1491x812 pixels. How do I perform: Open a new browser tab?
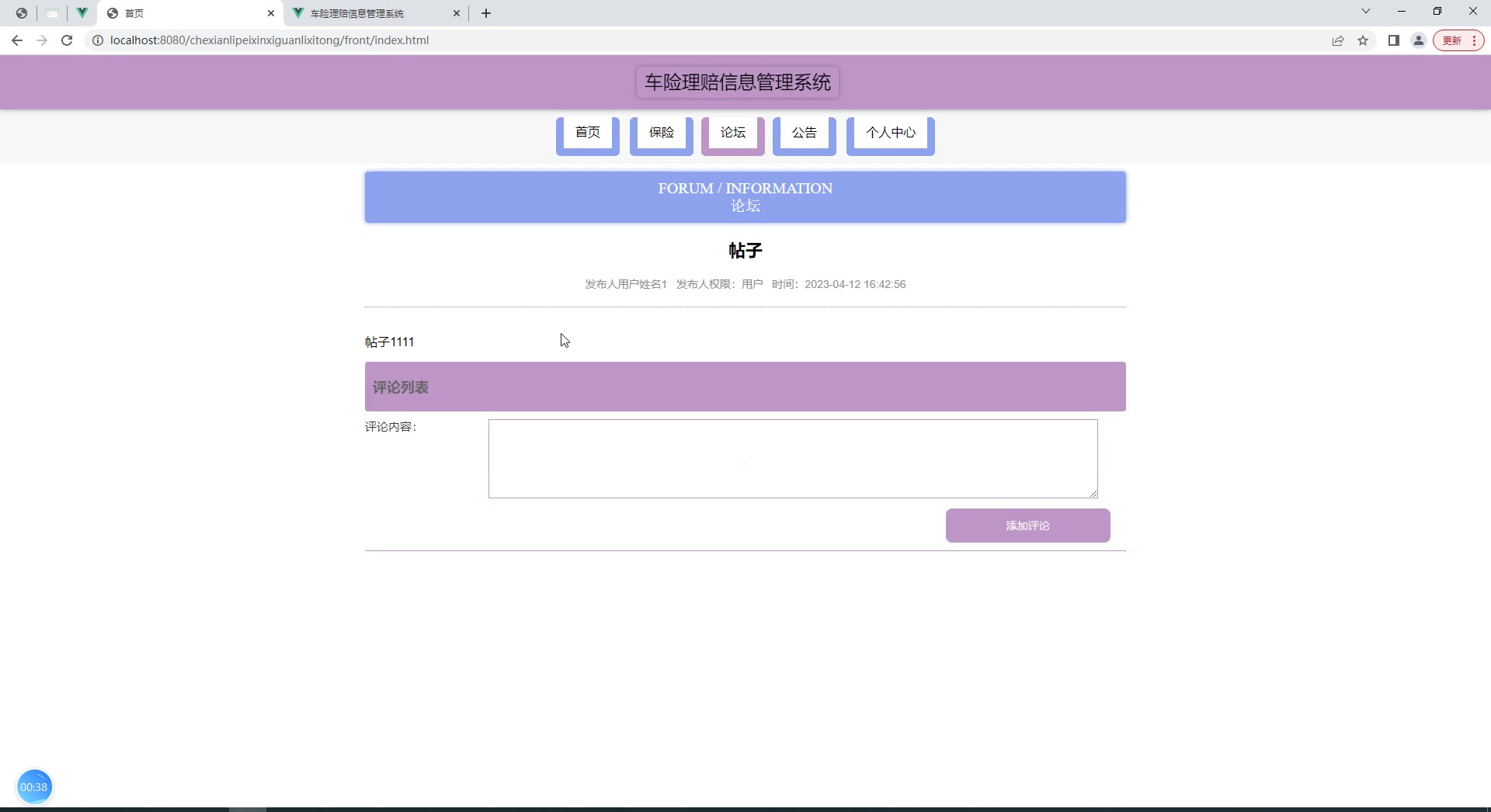pos(486,13)
